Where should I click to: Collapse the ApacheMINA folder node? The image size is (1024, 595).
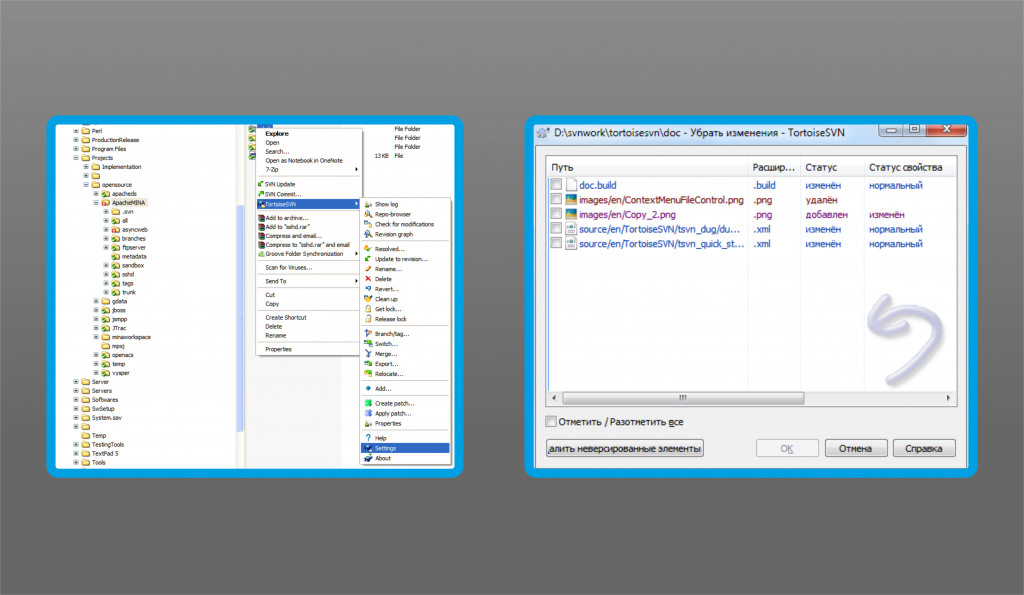pyautogui.click(x=96, y=202)
